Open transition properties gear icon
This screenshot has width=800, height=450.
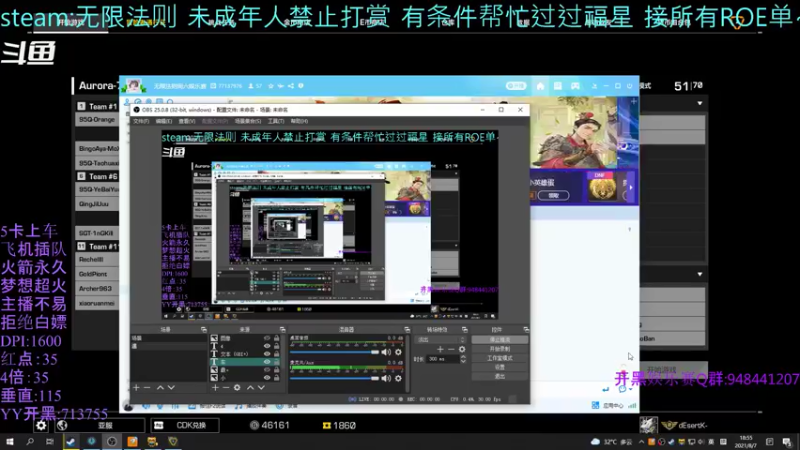pos(462,349)
